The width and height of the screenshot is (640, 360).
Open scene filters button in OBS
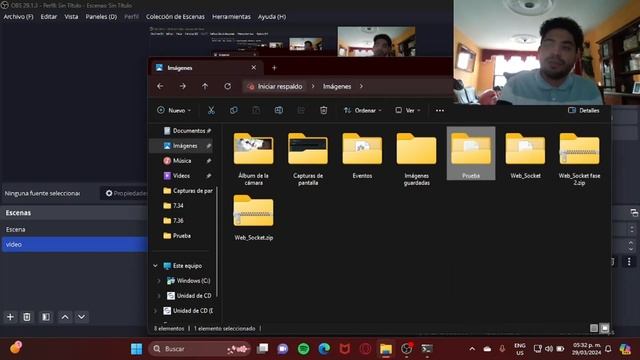[46, 317]
